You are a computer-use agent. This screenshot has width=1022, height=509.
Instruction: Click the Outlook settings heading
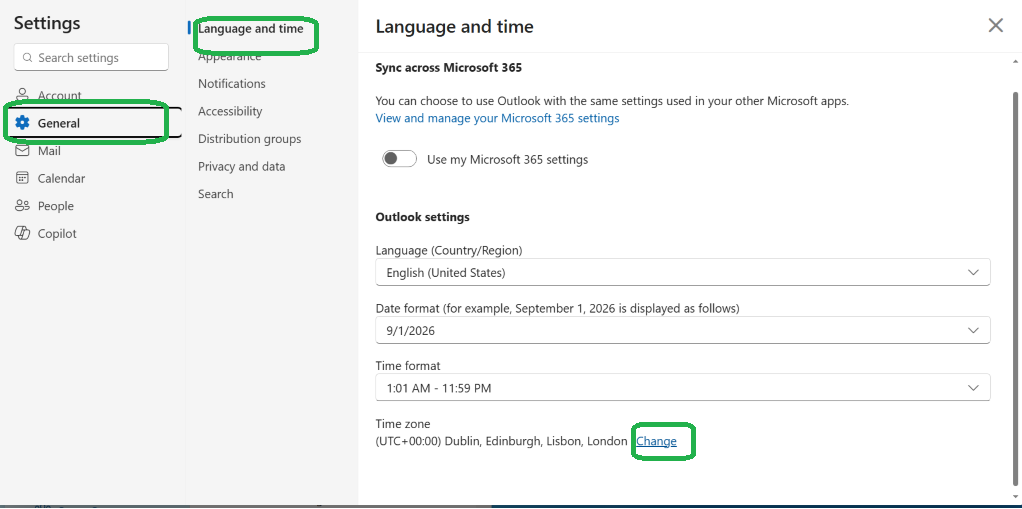coord(422,217)
